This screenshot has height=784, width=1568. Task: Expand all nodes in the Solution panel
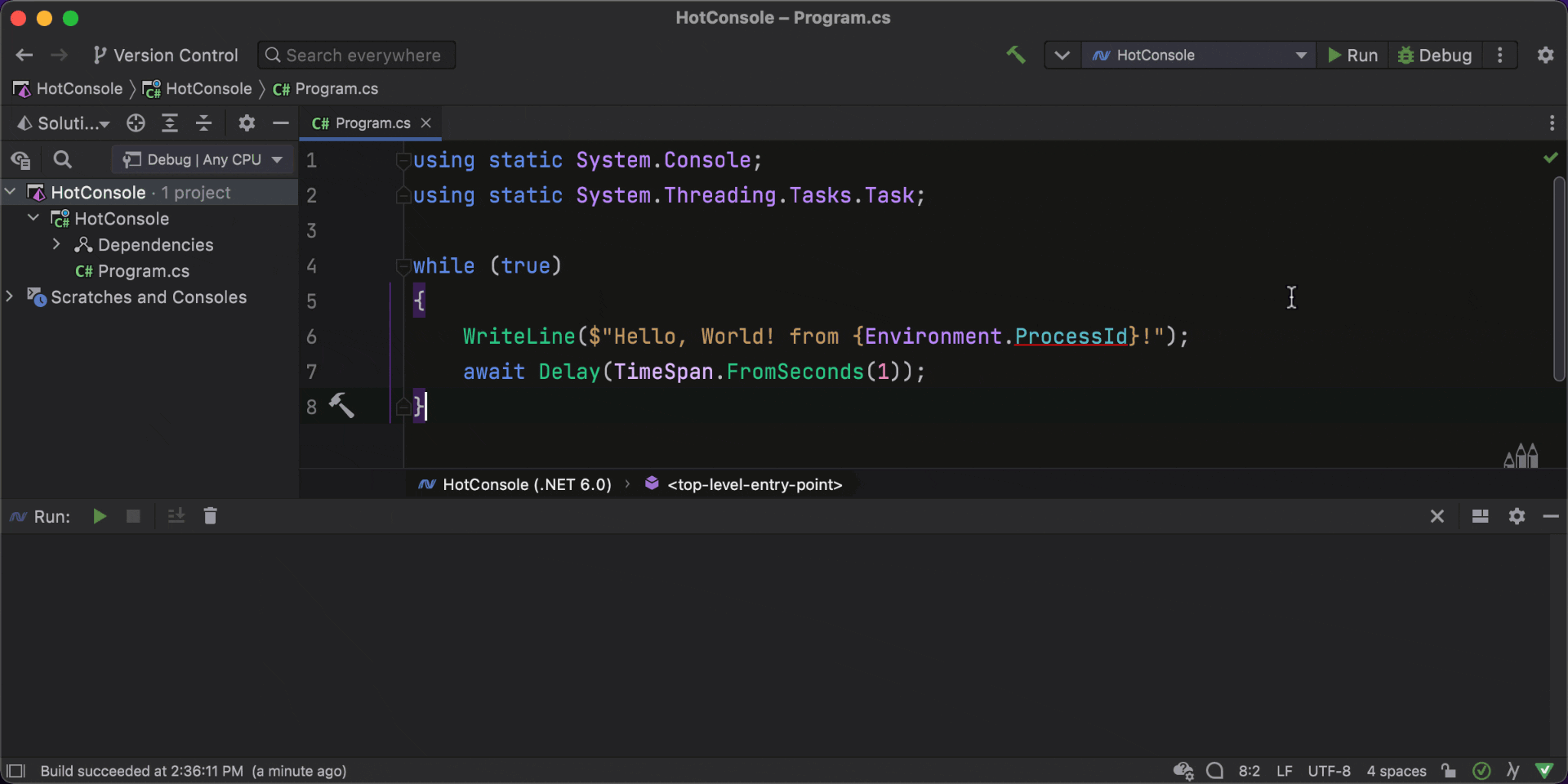click(x=170, y=123)
